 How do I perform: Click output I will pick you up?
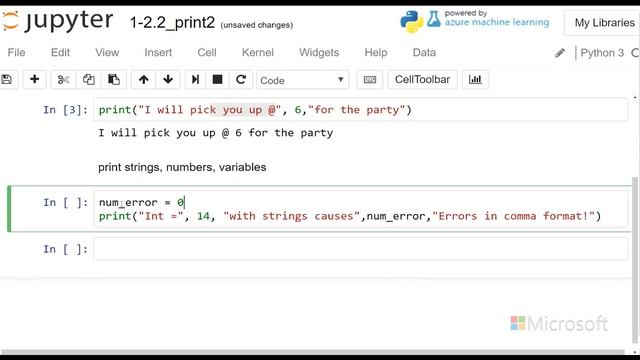point(216,133)
